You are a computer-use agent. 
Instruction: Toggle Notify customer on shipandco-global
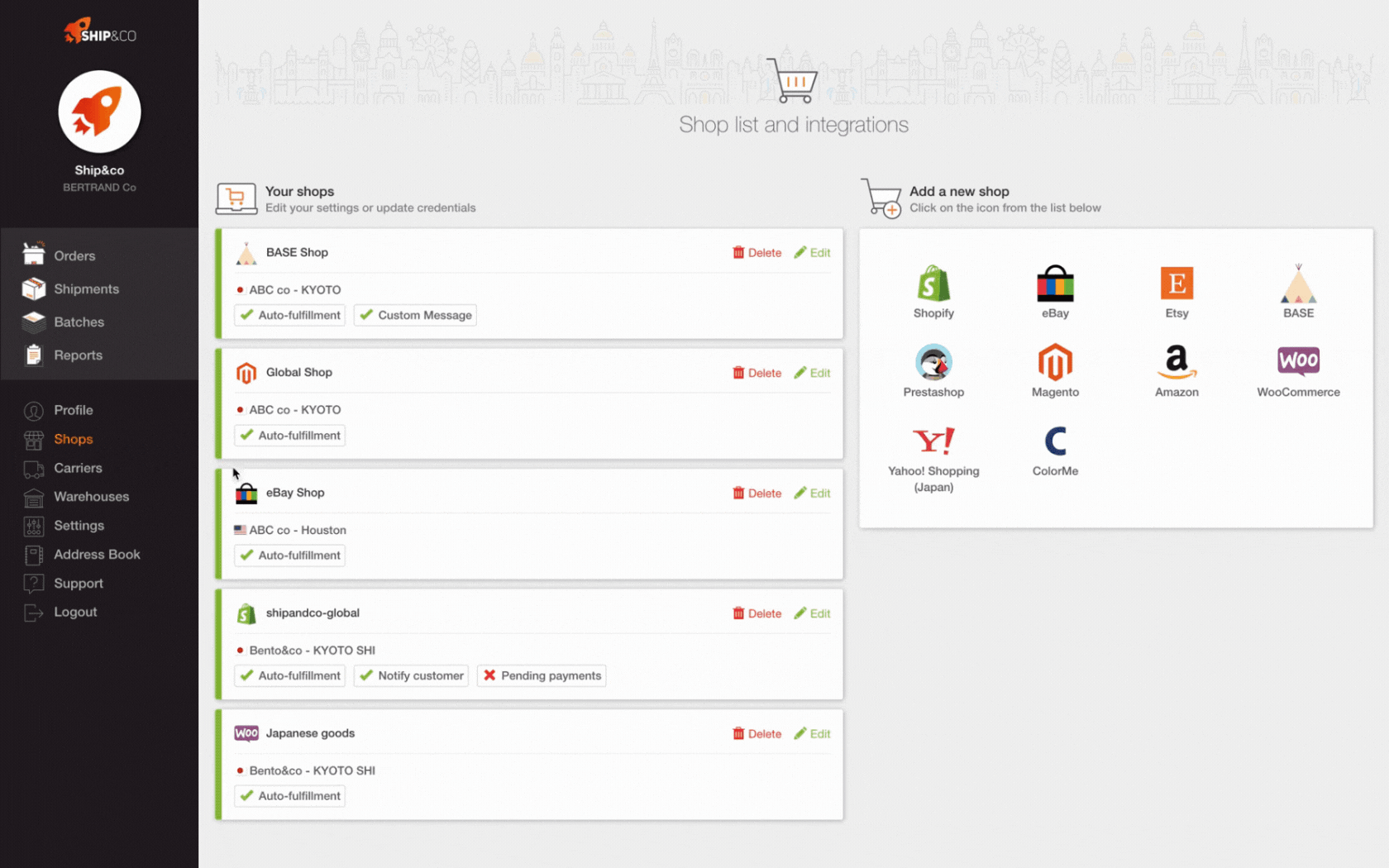[x=411, y=676]
